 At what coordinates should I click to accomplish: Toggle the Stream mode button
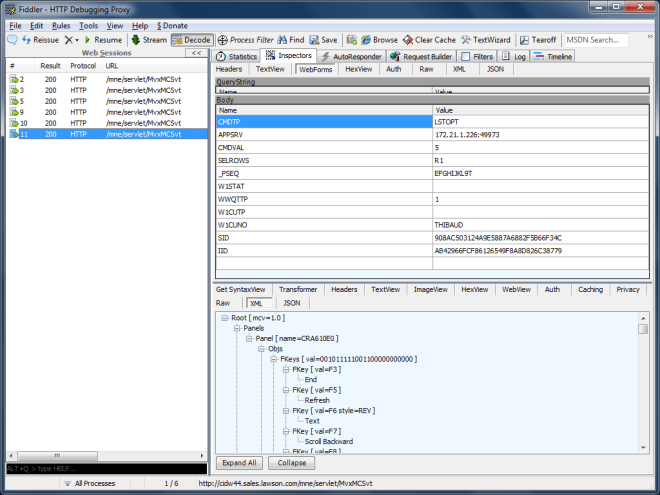135,40
